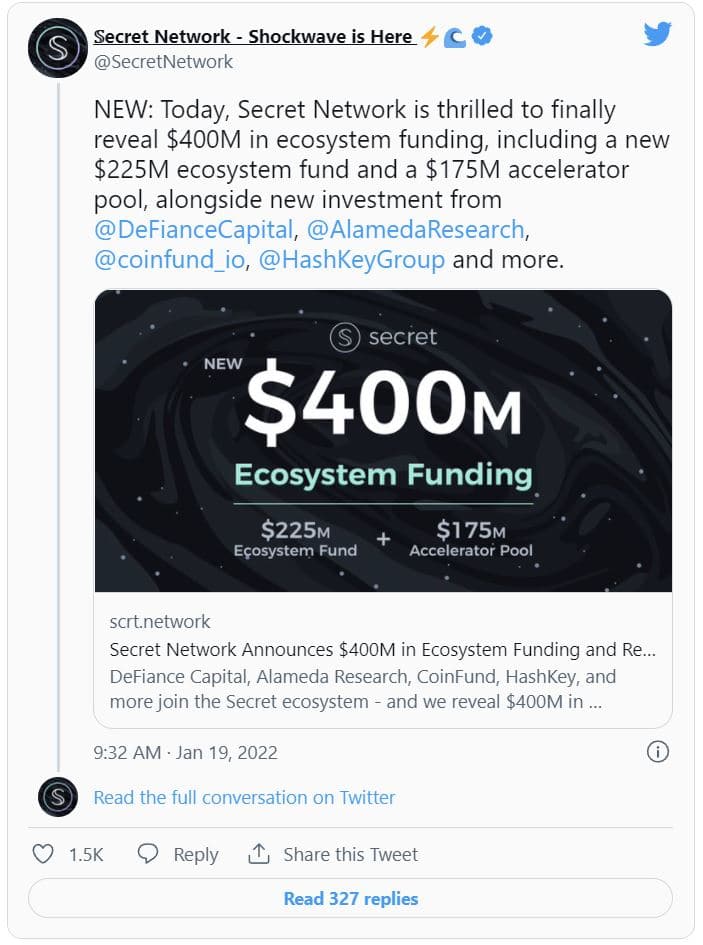Open the @SecretNetwork handle
Screen dimensions: 703x945
(x=163, y=62)
